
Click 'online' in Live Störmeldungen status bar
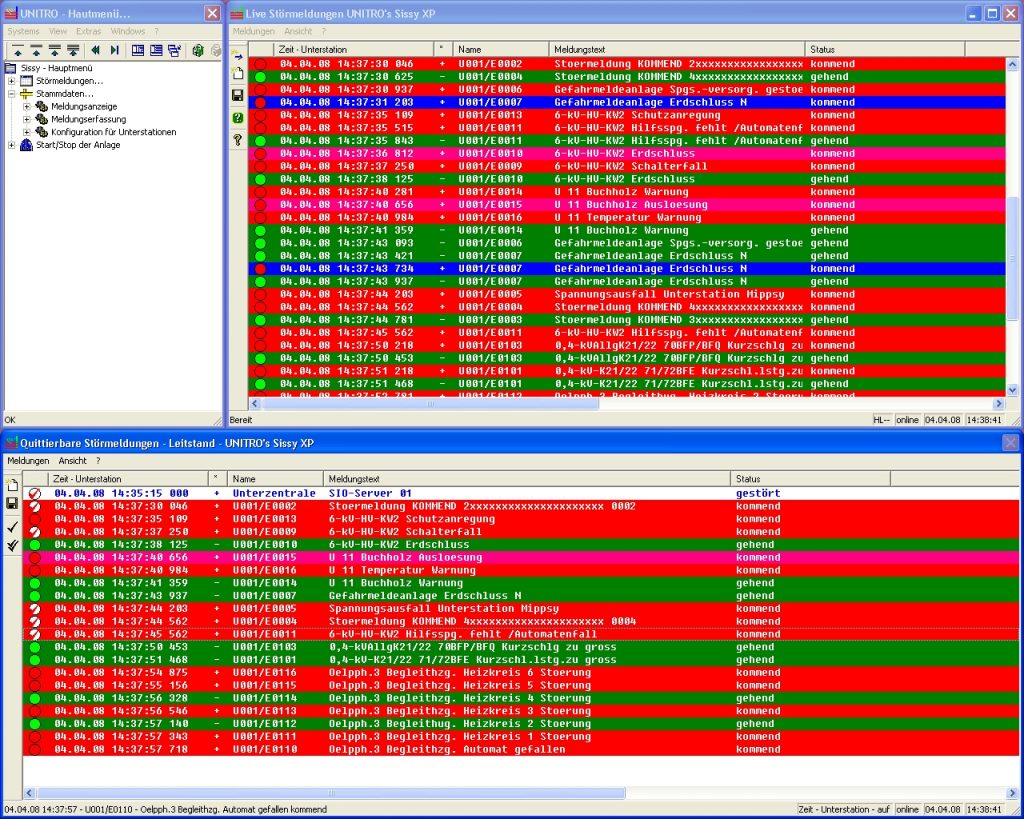906,420
